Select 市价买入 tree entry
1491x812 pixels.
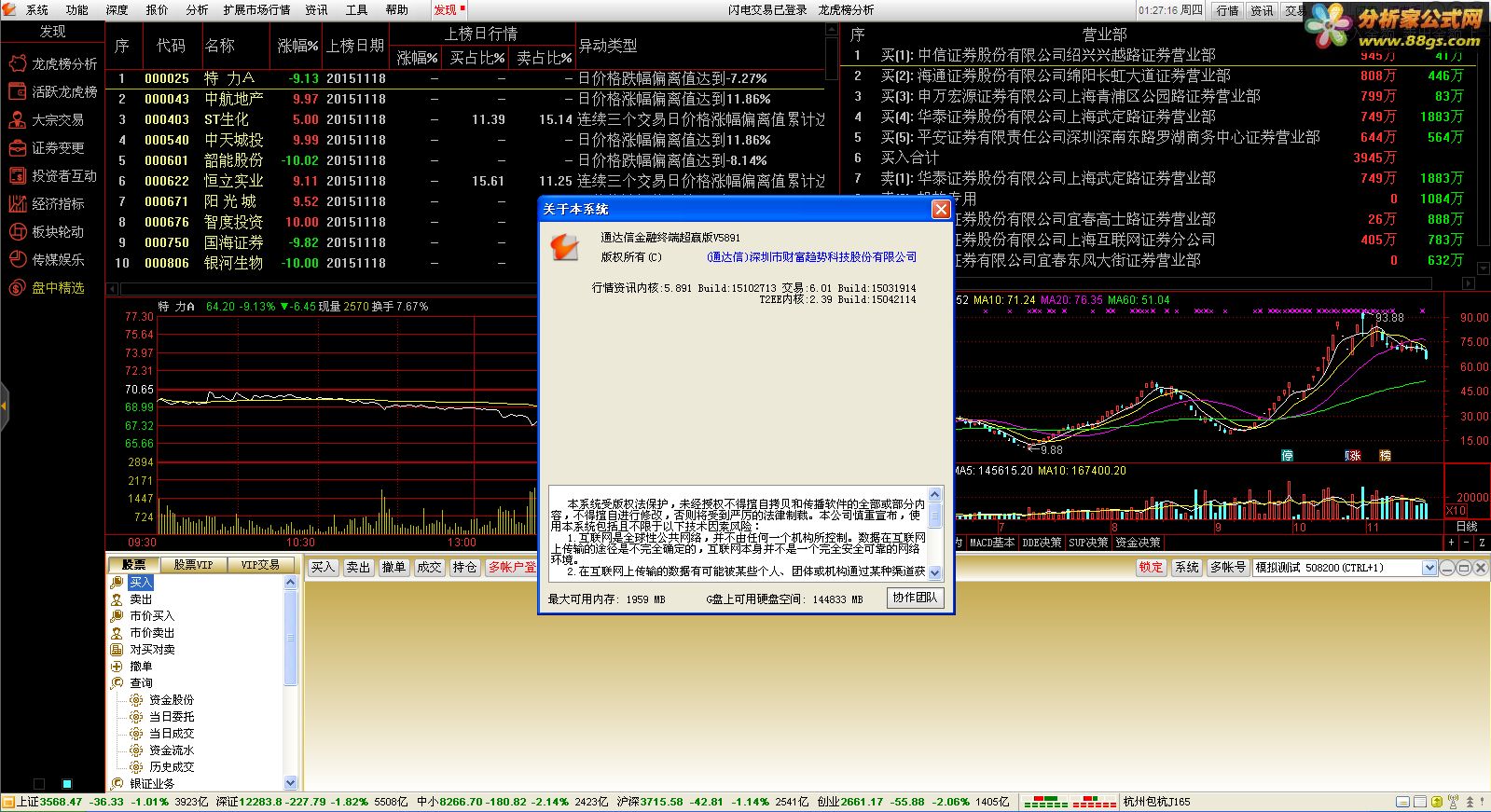pos(152,616)
